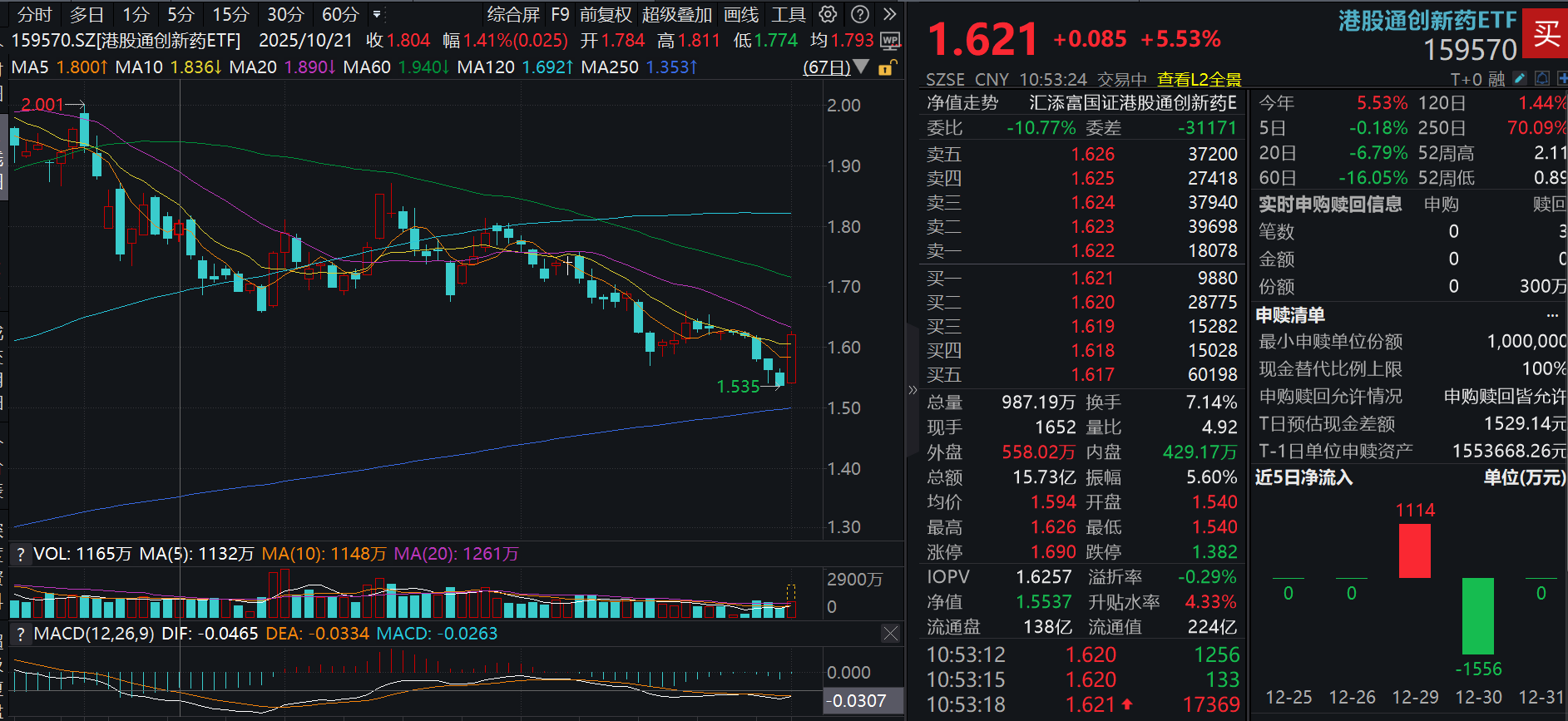Toggle 前复权 price adjustment mode
This screenshot has height=721, width=1568.
pos(606,14)
